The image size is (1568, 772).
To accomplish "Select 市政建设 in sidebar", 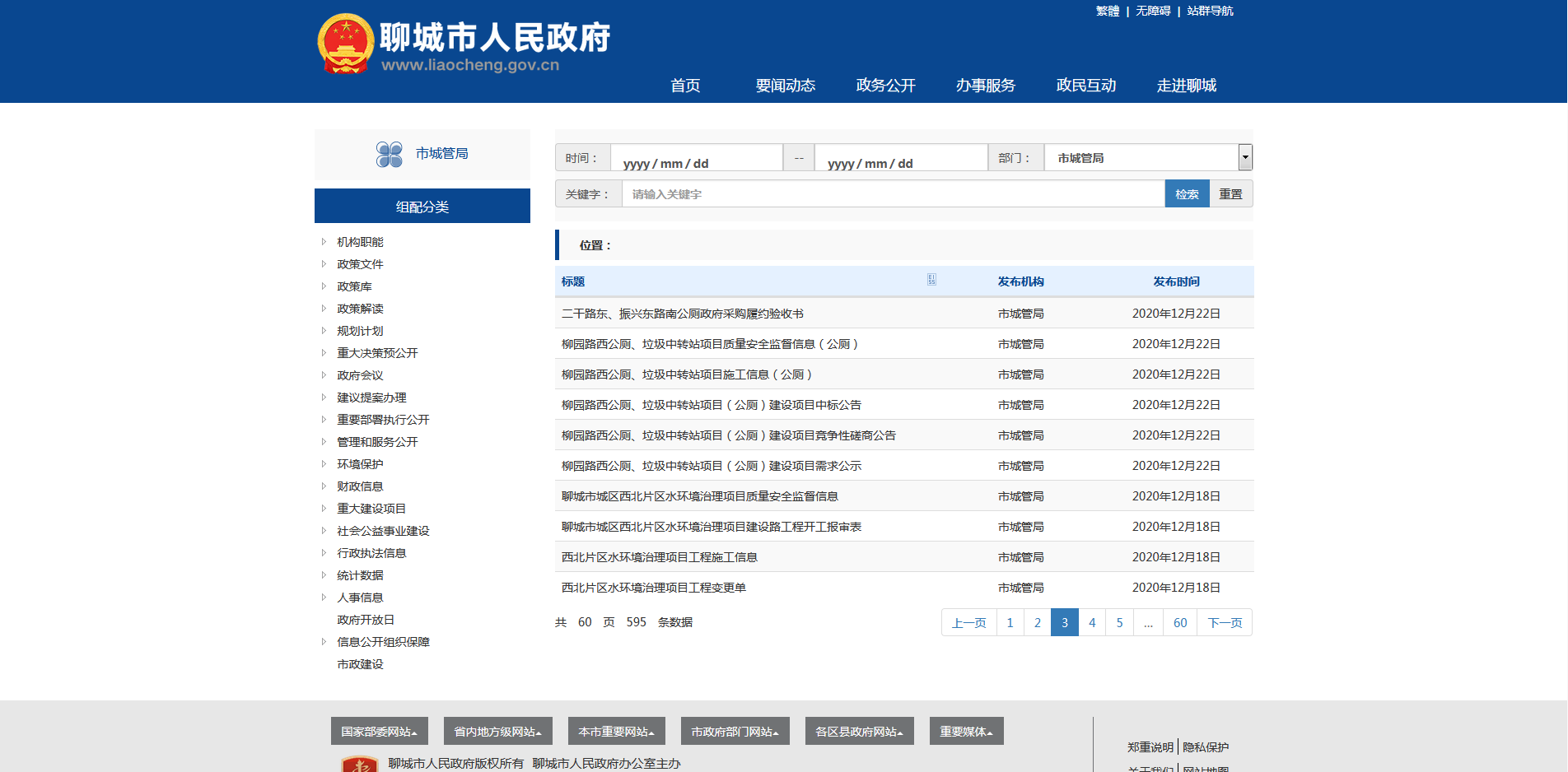I will [x=360, y=664].
